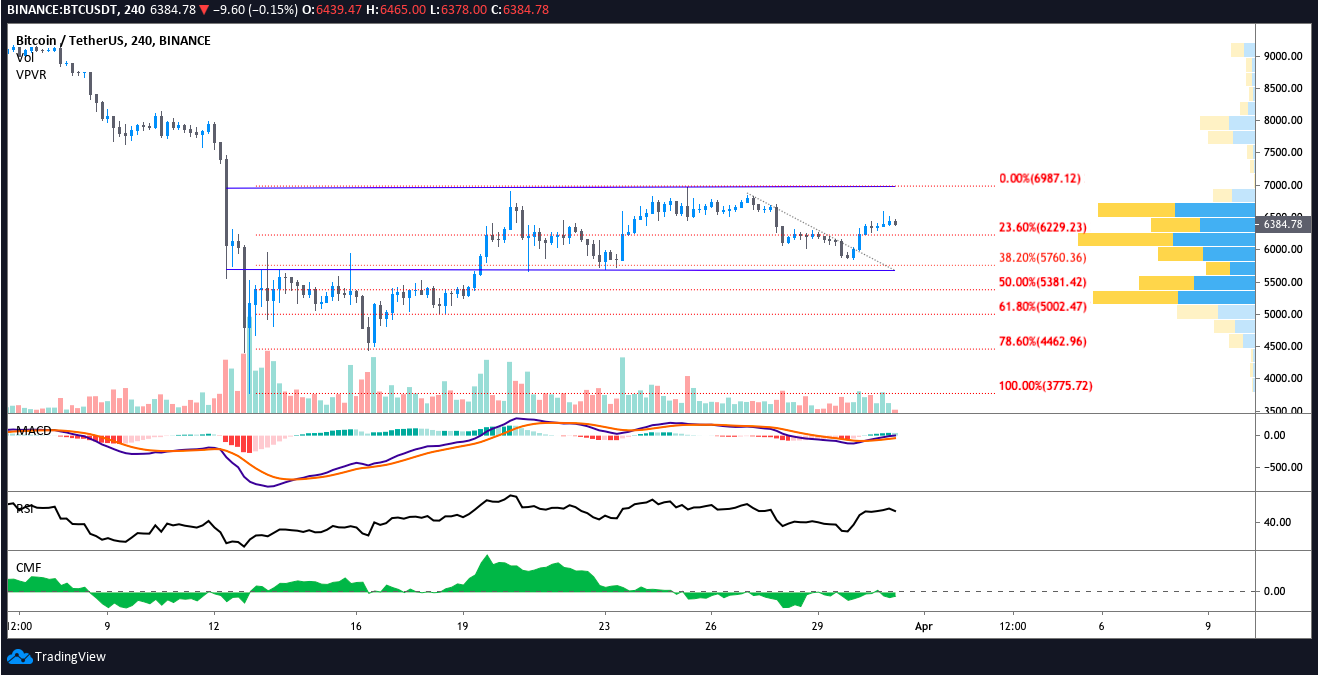Viewport: 1318px width, 675px height.
Task: Click the current price tag 6384.78
Action: point(1283,224)
